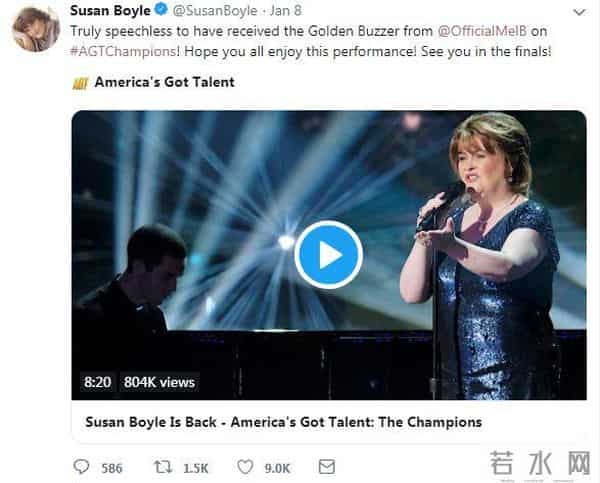The width and height of the screenshot is (600, 483).
Task: Click the 9.0K likes count
Action: tap(277, 467)
